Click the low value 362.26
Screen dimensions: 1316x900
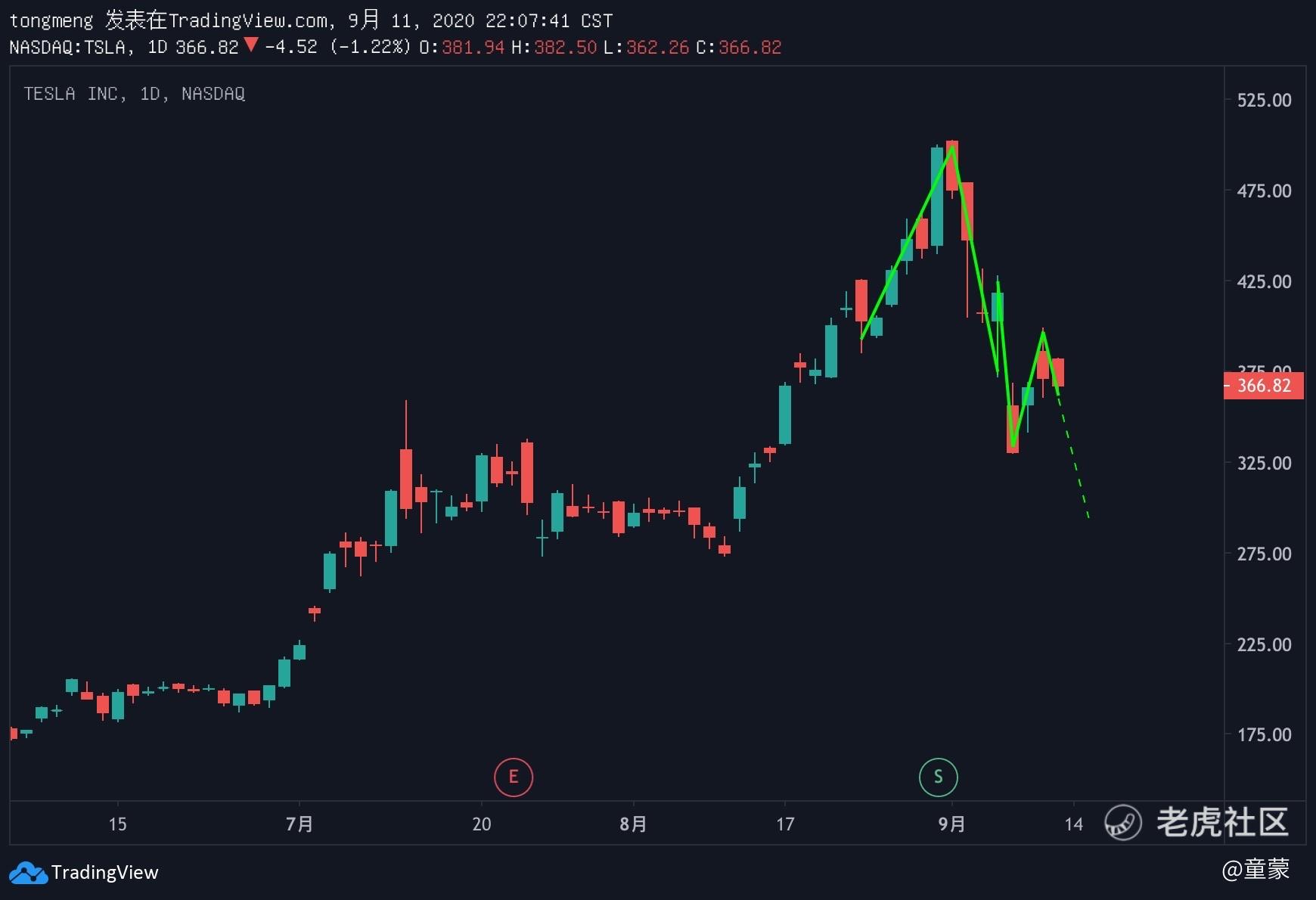pyautogui.click(x=657, y=47)
